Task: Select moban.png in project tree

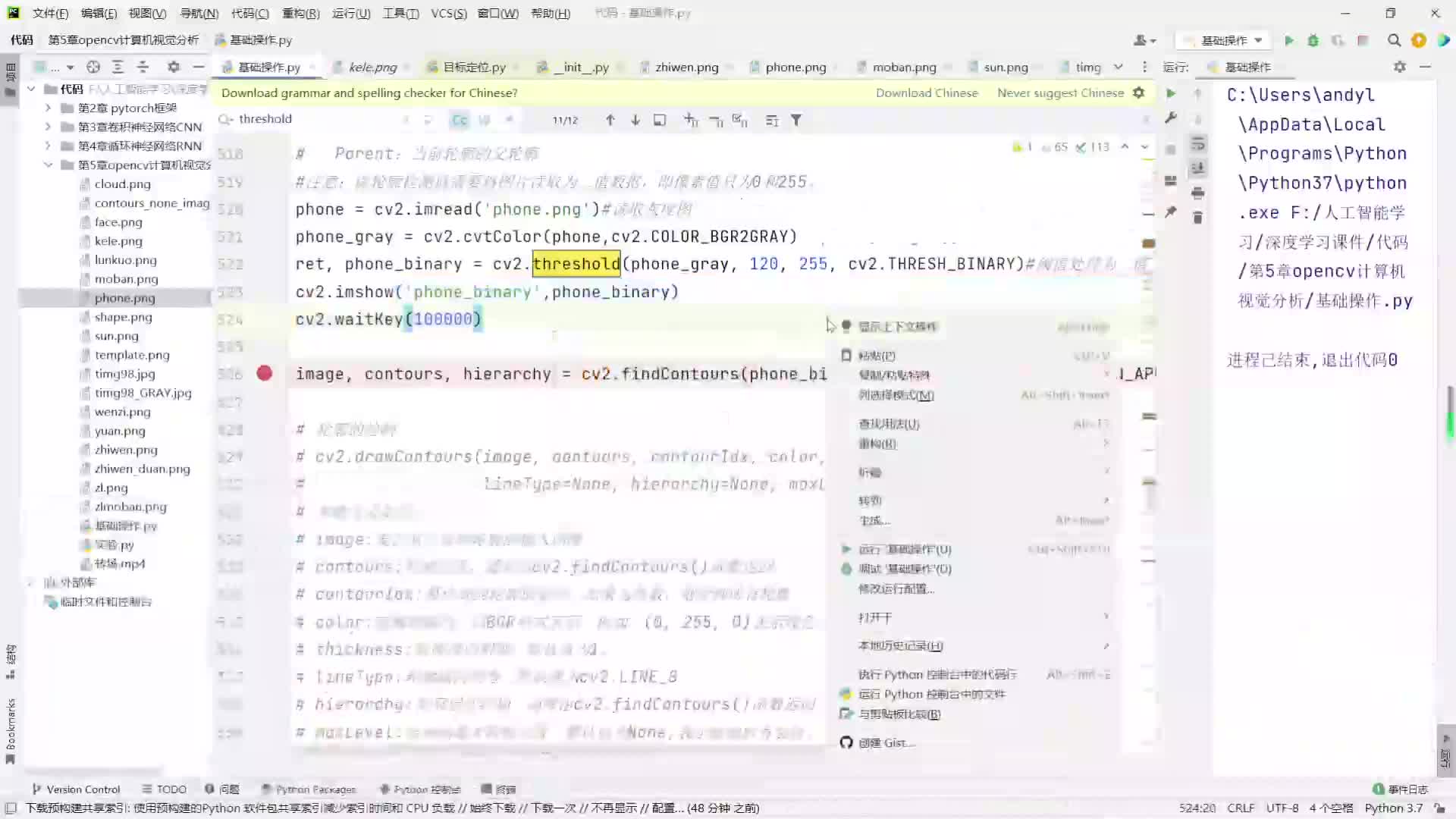Action: click(x=126, y=279)
